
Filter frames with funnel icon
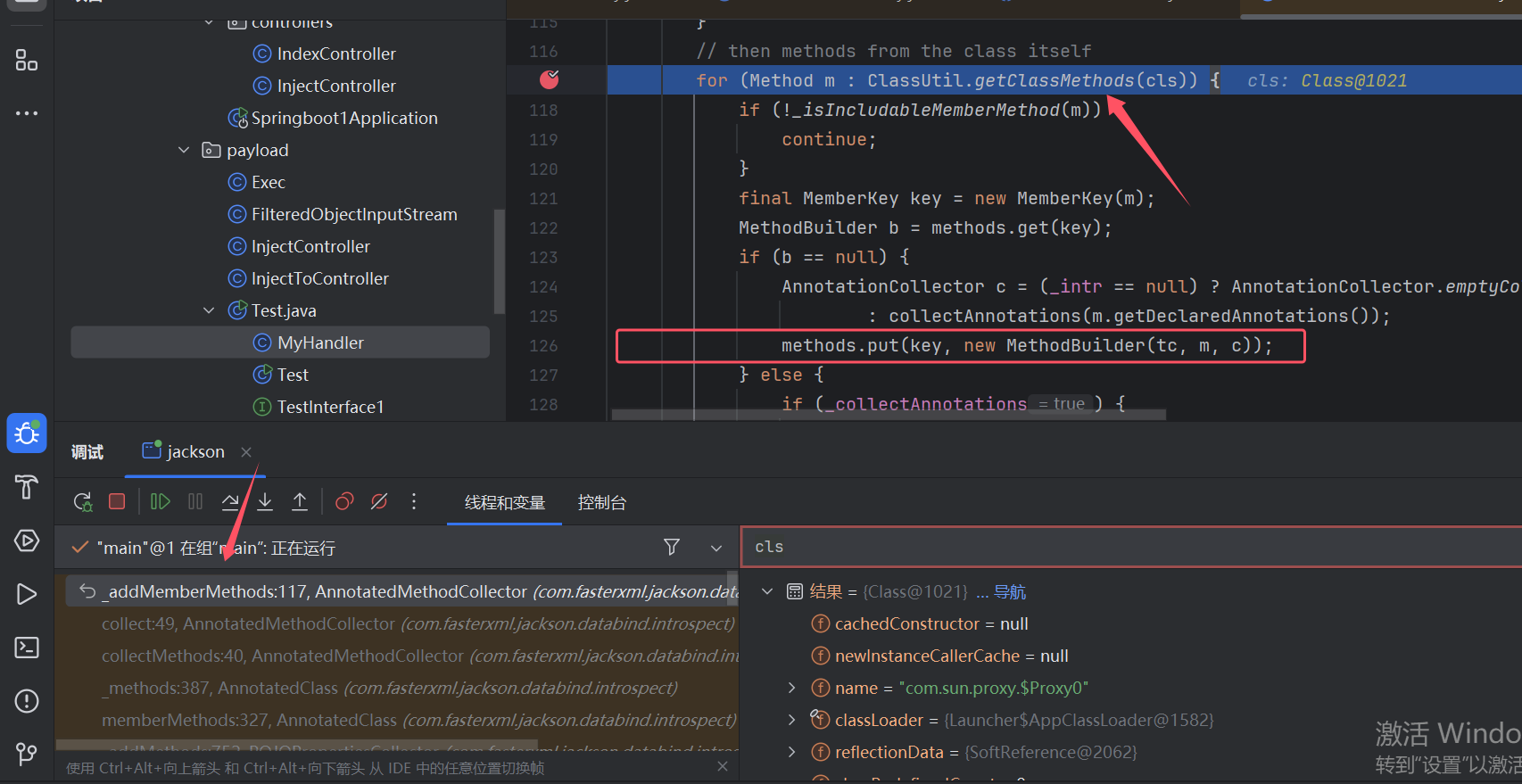(672, 547)
